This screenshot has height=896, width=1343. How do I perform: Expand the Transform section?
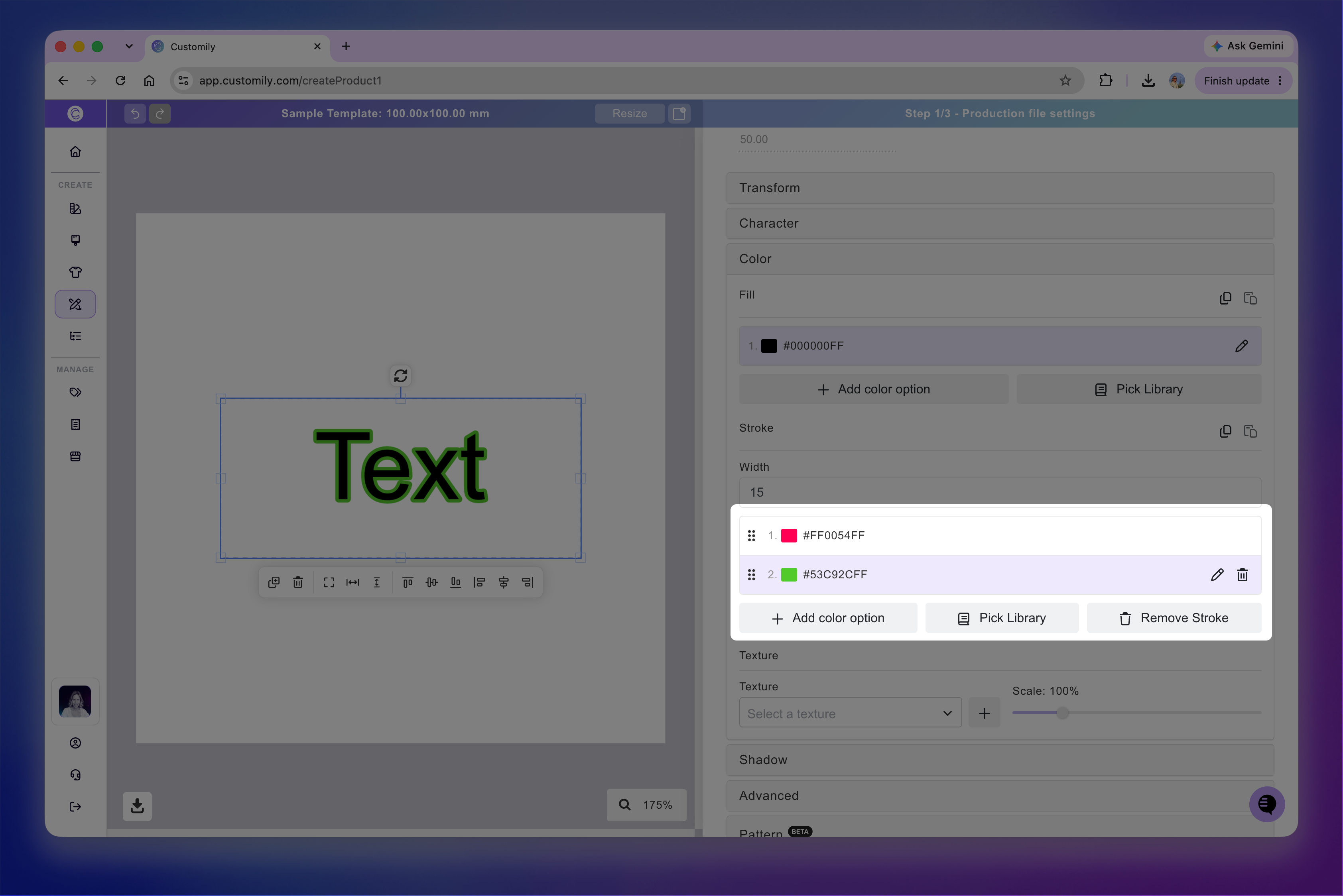[x=1000, y=188]
